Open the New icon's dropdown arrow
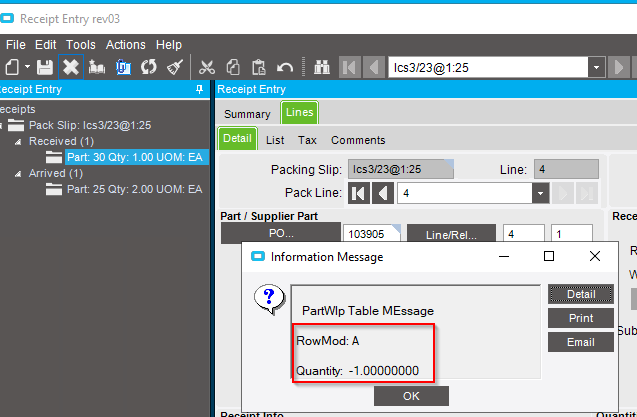This screenshot has height=417, width=637. pyautogui.click(x=27, y=67)
